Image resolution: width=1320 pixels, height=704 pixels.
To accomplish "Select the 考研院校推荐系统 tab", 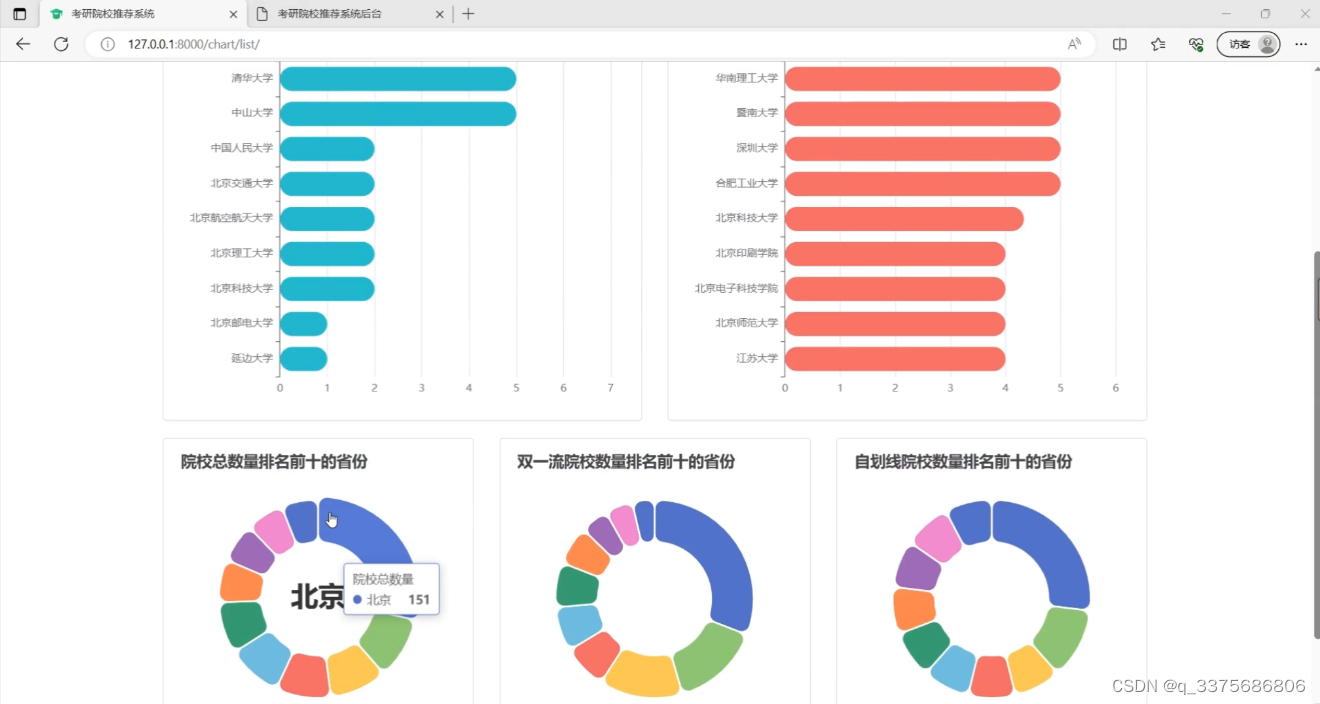I will 142,14.
